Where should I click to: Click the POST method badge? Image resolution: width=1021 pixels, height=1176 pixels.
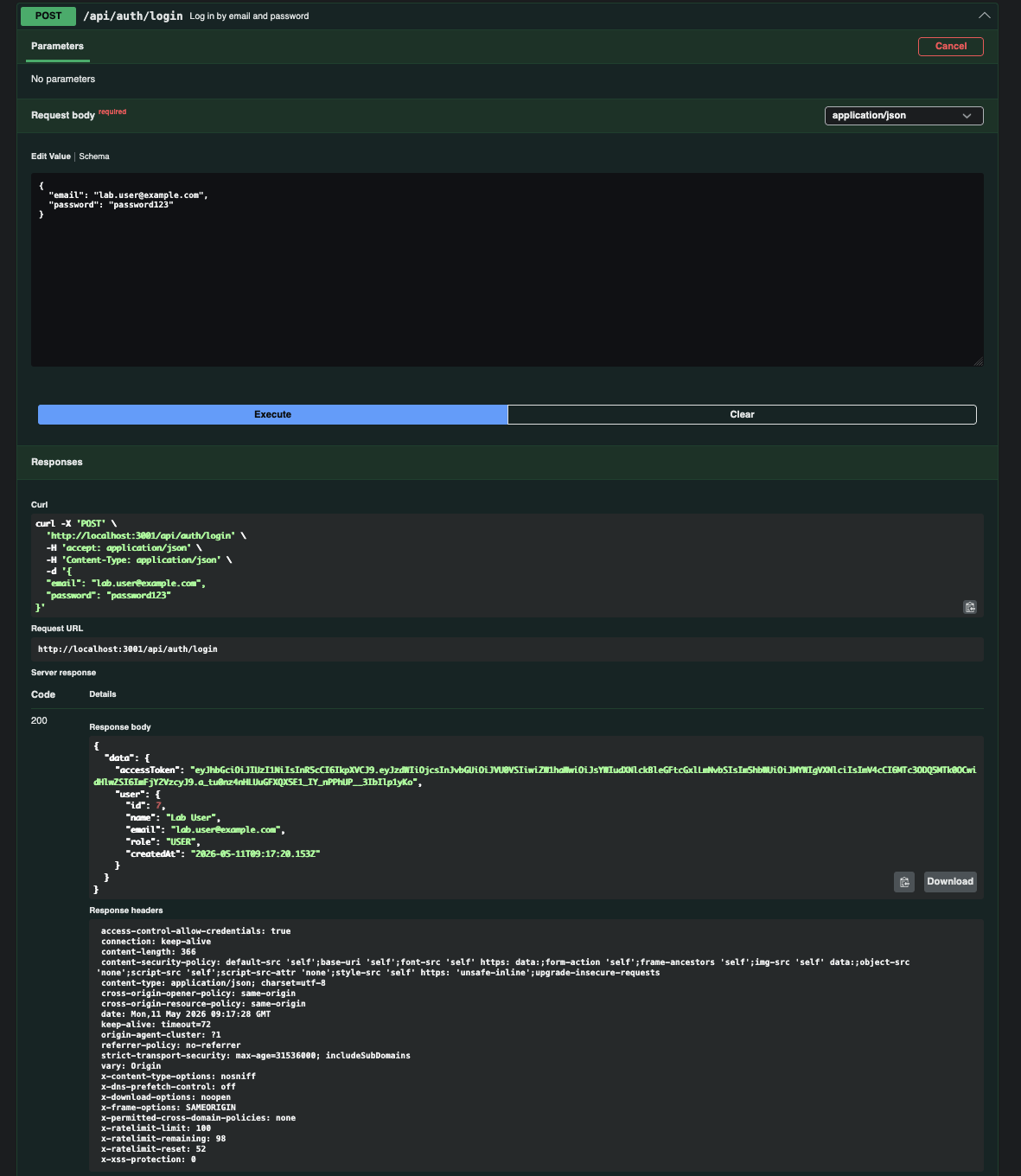(48, 16)
